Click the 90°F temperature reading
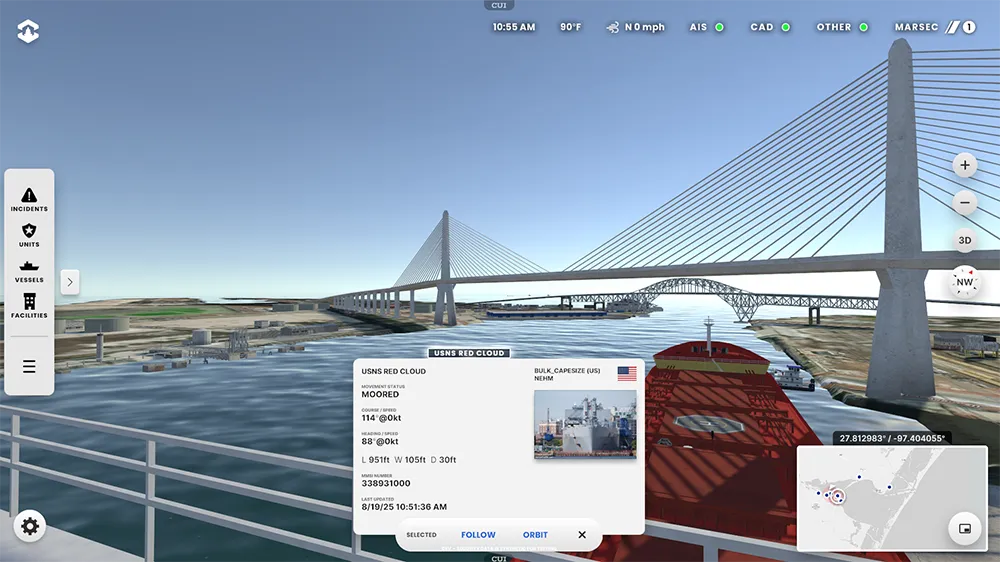This screenshot has width=1000, height=562. (x=570, y=27)
